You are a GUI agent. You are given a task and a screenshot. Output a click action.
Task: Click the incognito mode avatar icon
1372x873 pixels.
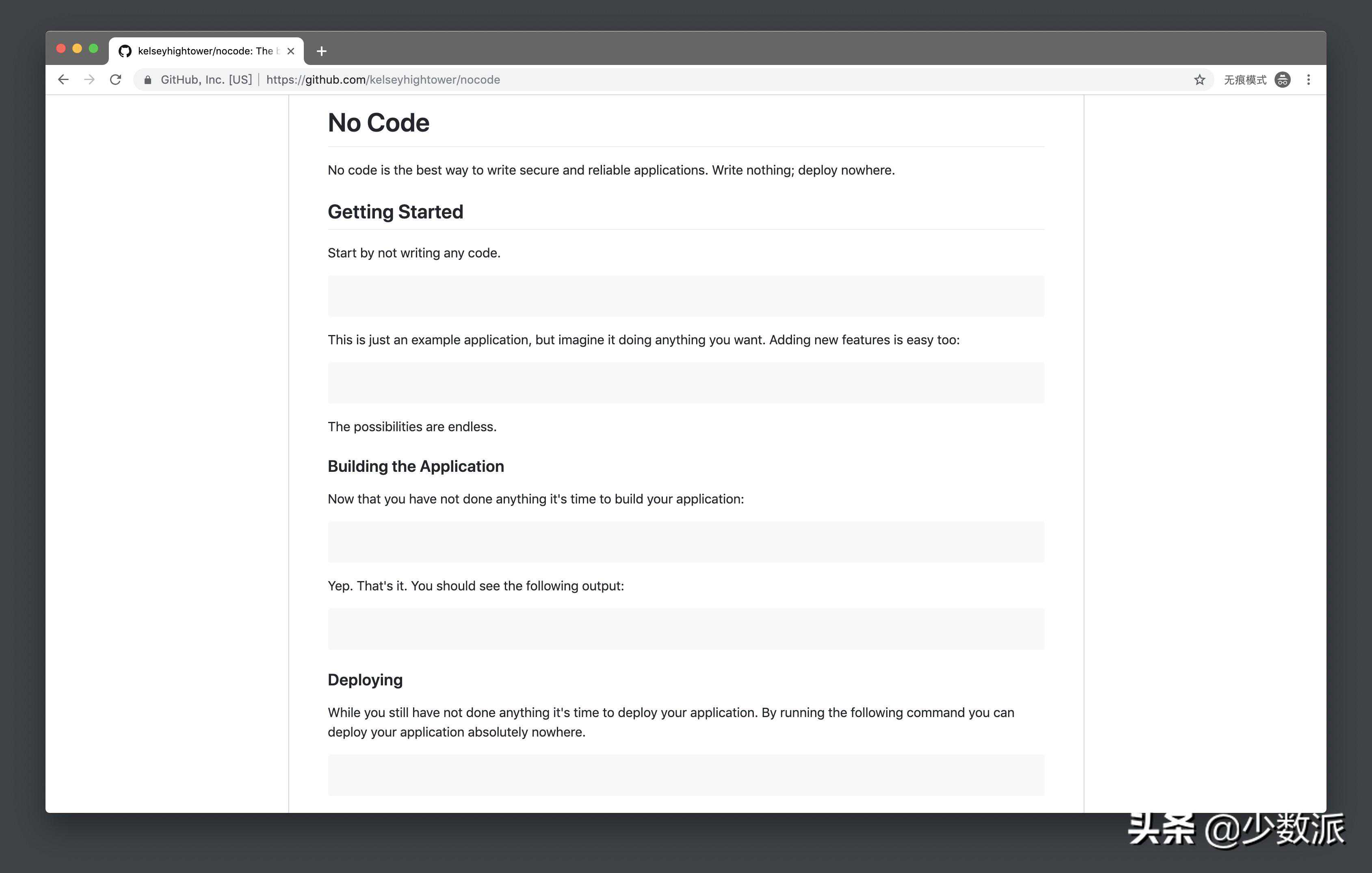click(1283, 80)
